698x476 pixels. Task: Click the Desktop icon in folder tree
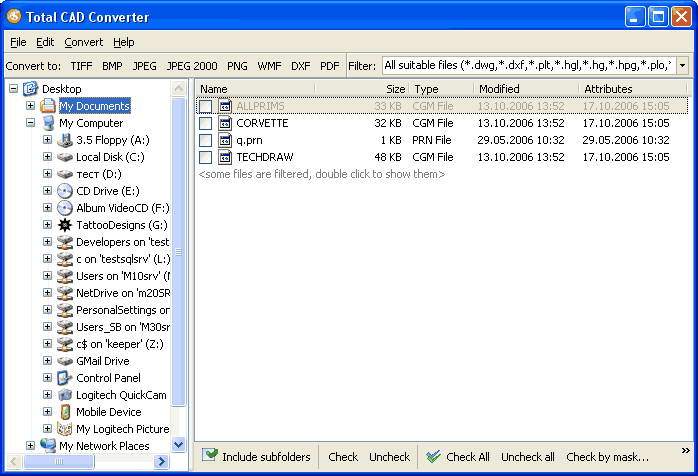click(30, 89)
